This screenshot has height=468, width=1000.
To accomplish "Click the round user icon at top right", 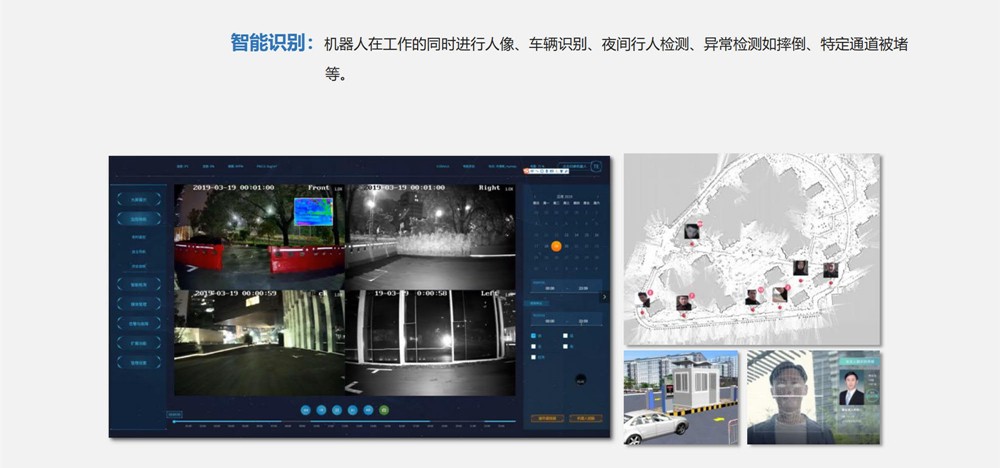I will click(x=597, y=167).
